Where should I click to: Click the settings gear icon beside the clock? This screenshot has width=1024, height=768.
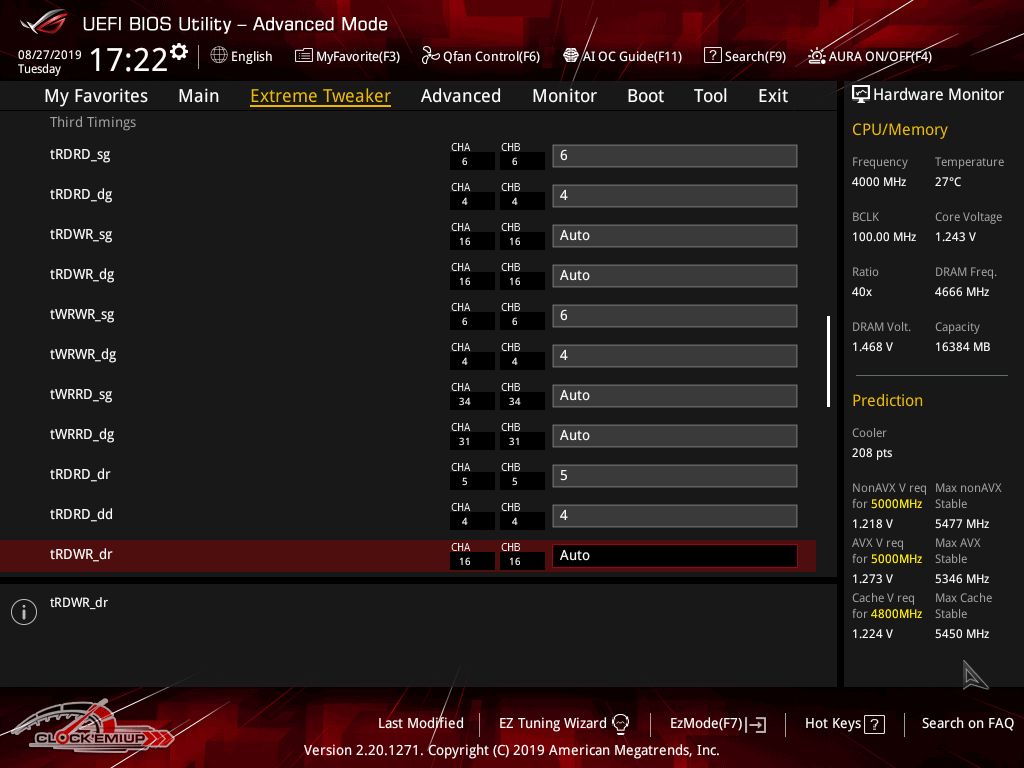(179, 51)
